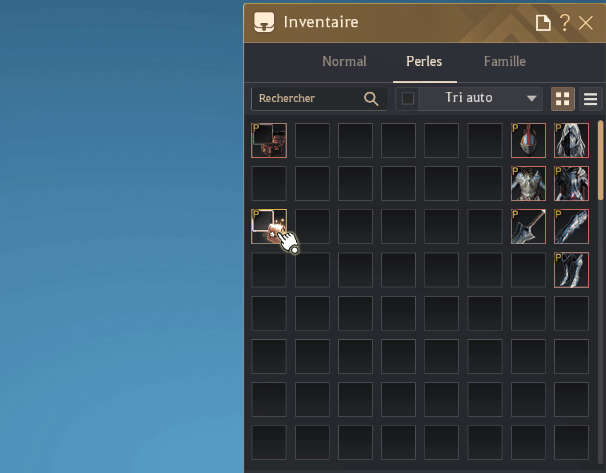Click the treasure chest item in first slot
Viewport: 606px width, 473px height.
[269, 140]
